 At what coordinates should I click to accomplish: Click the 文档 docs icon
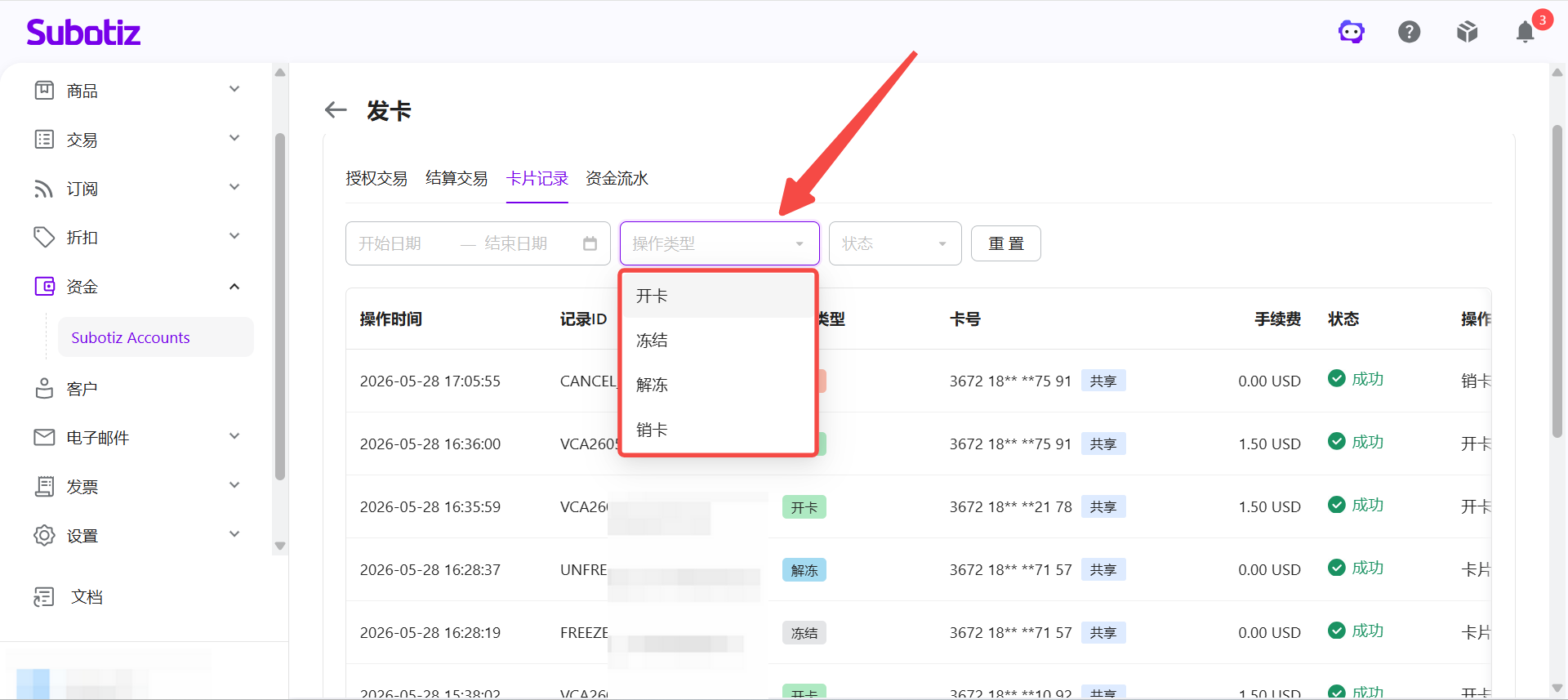tap(44, 596)
